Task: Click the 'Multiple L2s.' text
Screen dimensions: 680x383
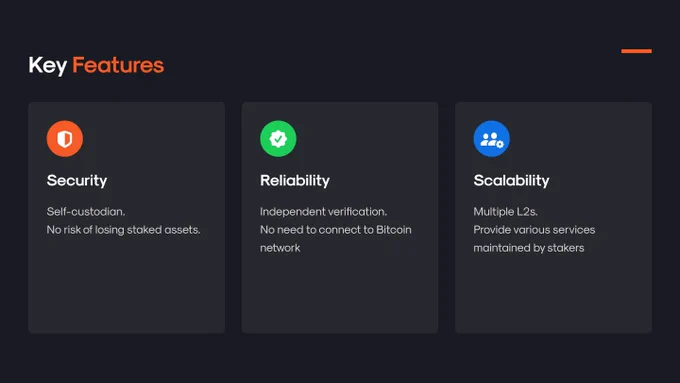Action: point(505,212)
